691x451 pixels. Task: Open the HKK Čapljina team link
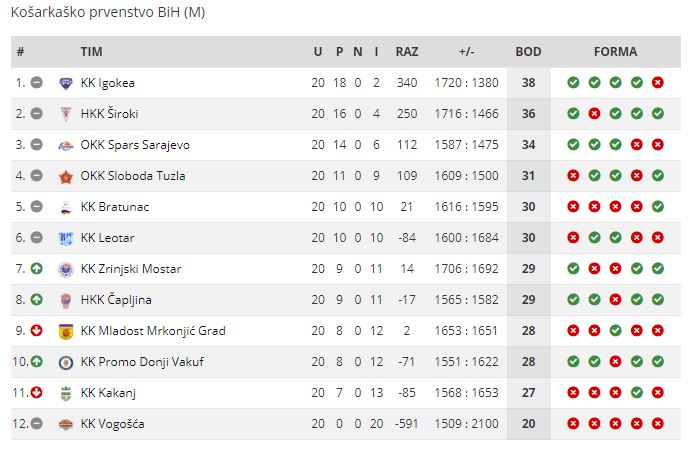coord(116,300)
